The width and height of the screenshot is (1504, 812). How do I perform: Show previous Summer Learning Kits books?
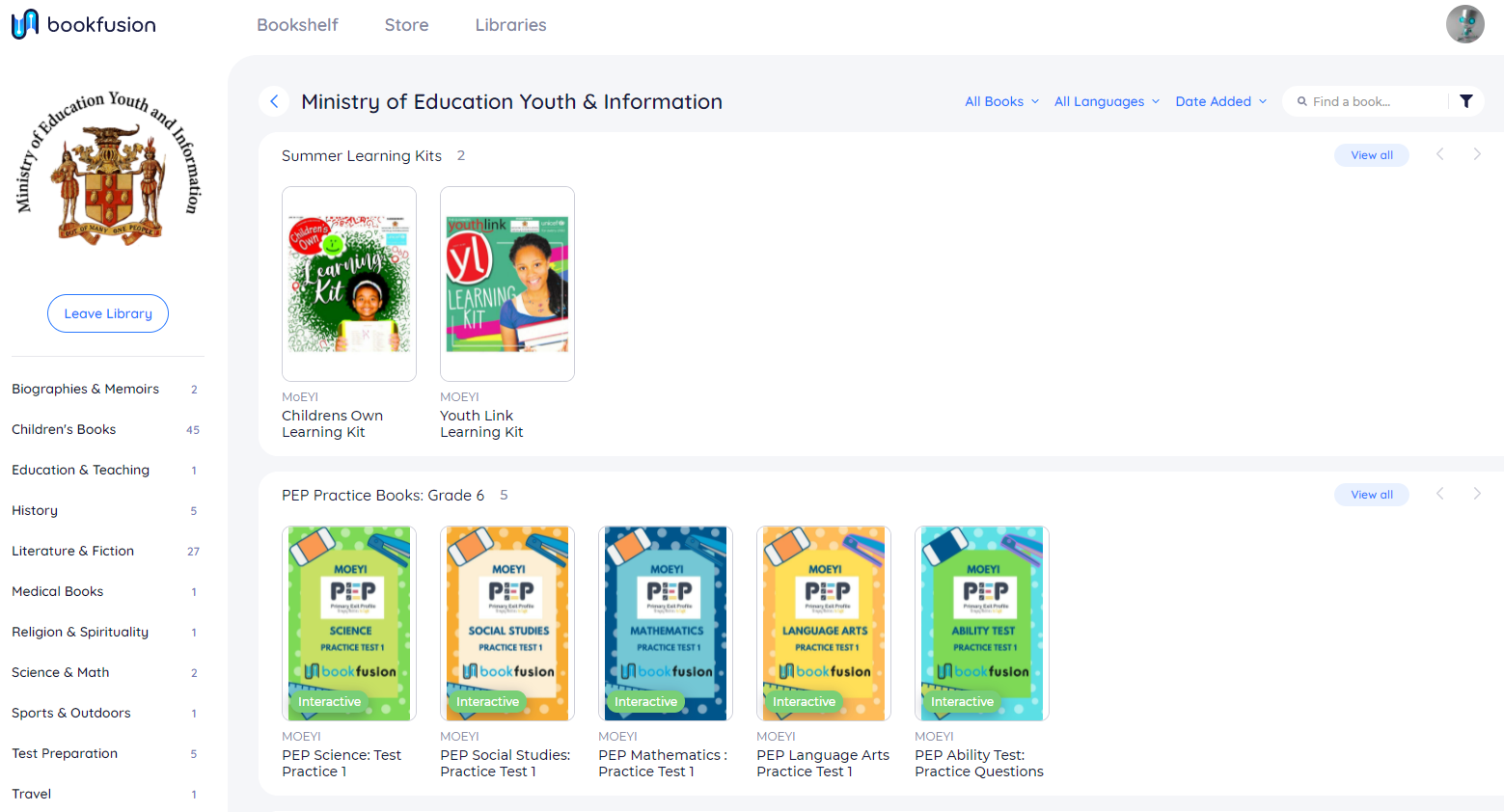click(x=1440, y=154)
